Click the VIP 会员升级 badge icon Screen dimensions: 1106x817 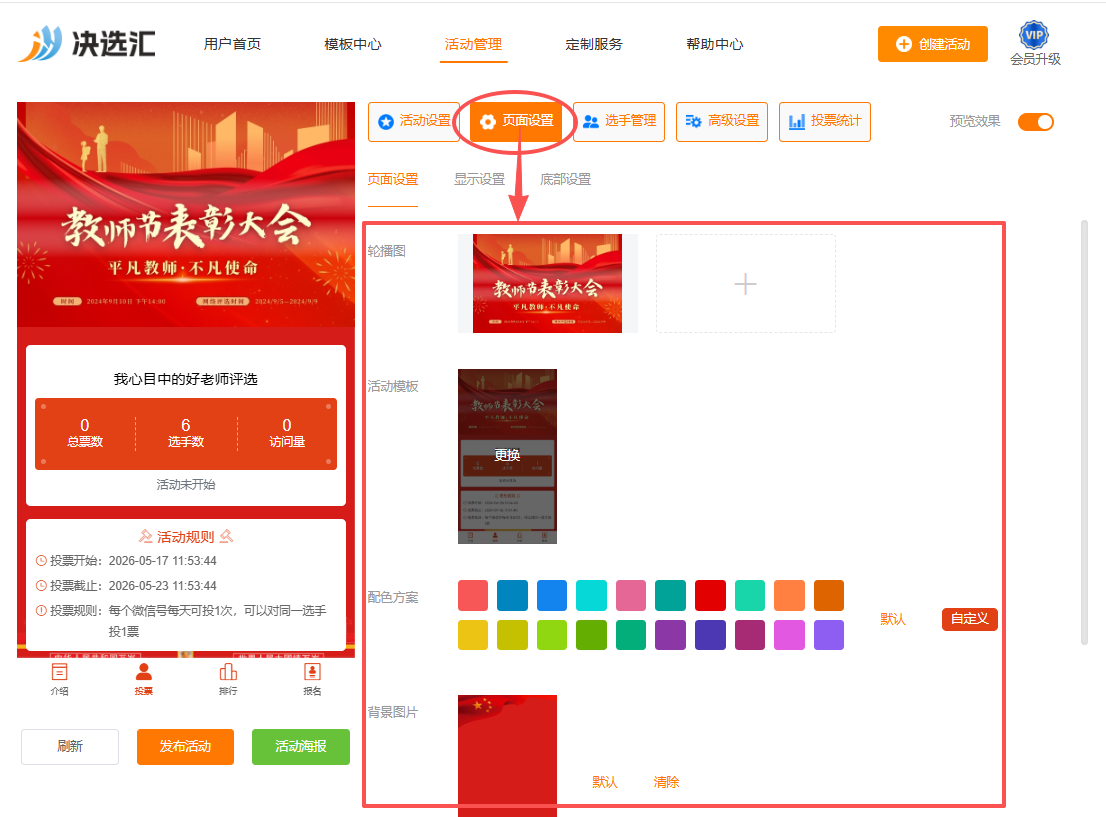tap(1034, 35)
